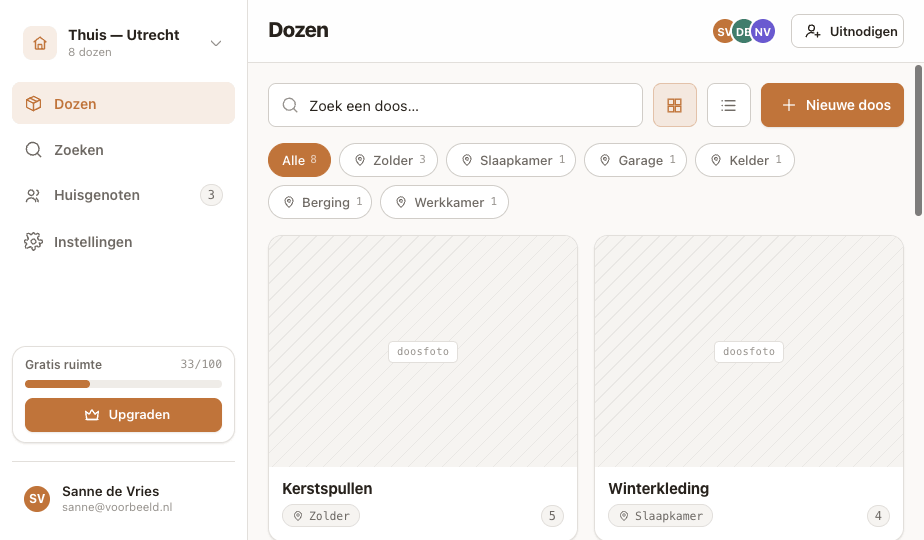
Task: Switch to grid view
Action: (x=675, y=105)
